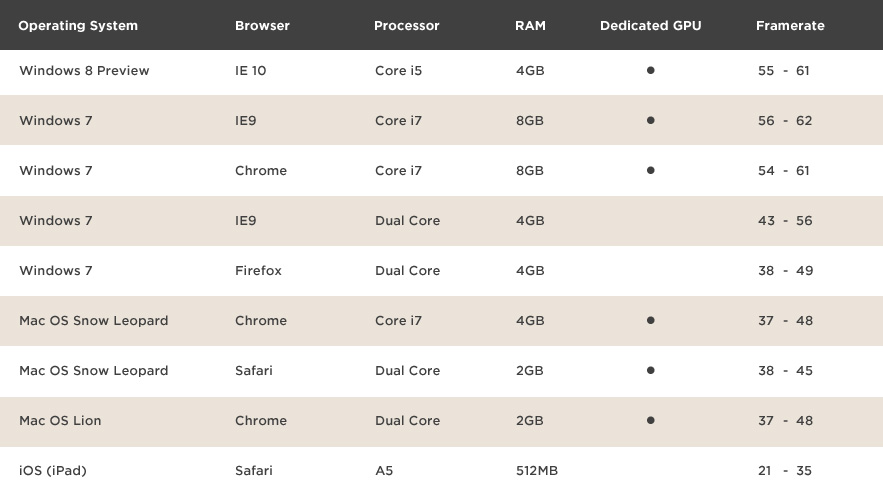Viewport: 883px width, 497px height.
Task: Click the Processor column header
Action: [406, 26]
